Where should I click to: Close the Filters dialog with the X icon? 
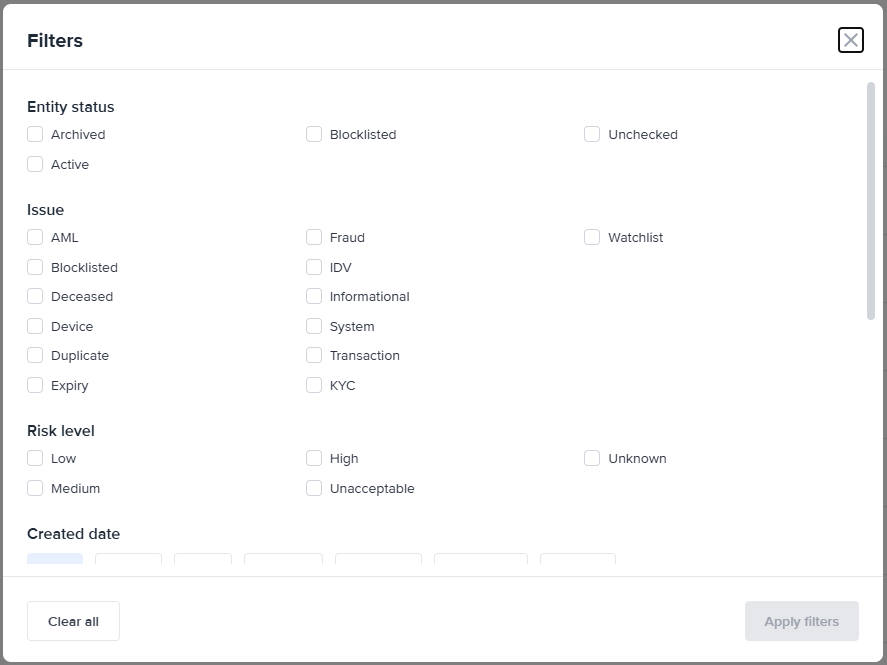tap(850, 40)
